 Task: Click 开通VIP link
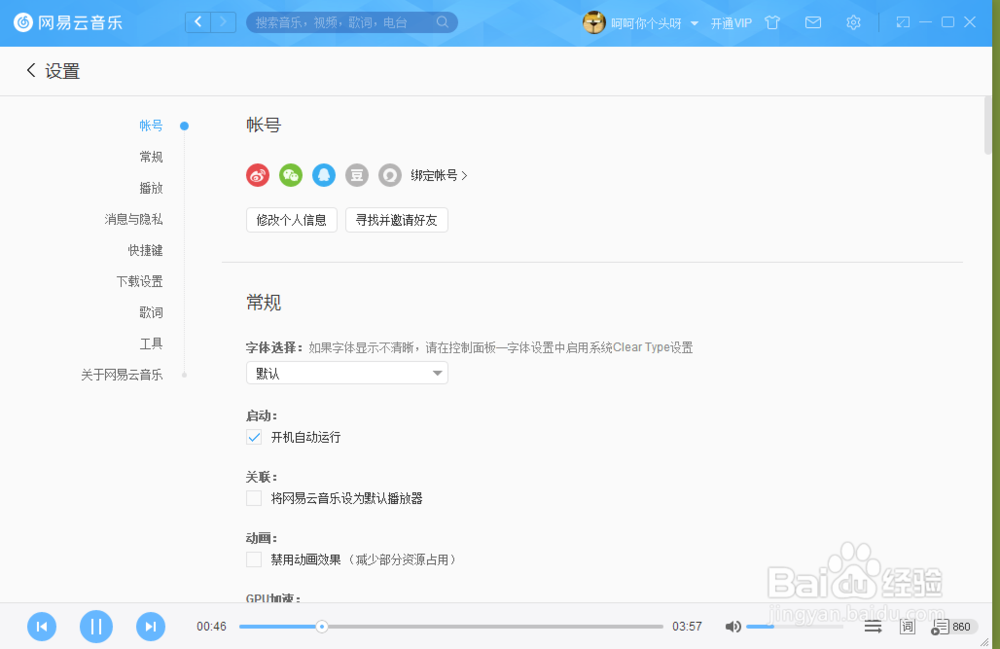tap(731, 23)
